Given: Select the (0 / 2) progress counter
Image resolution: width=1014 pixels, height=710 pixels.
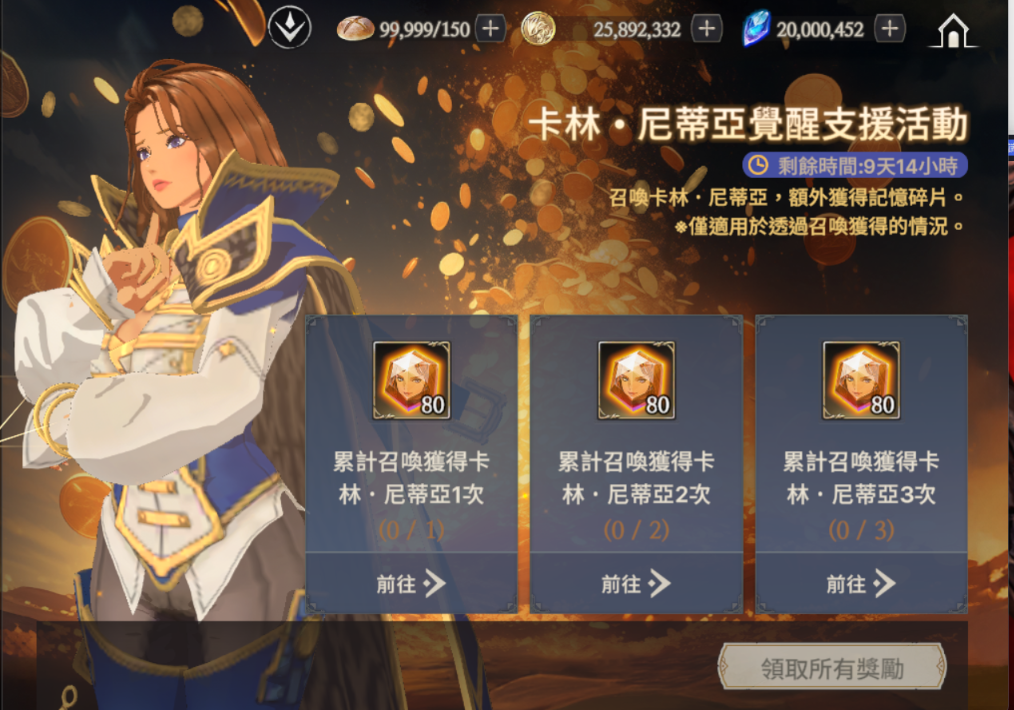Looking at the screenshot, I should [x=636, y=530].
